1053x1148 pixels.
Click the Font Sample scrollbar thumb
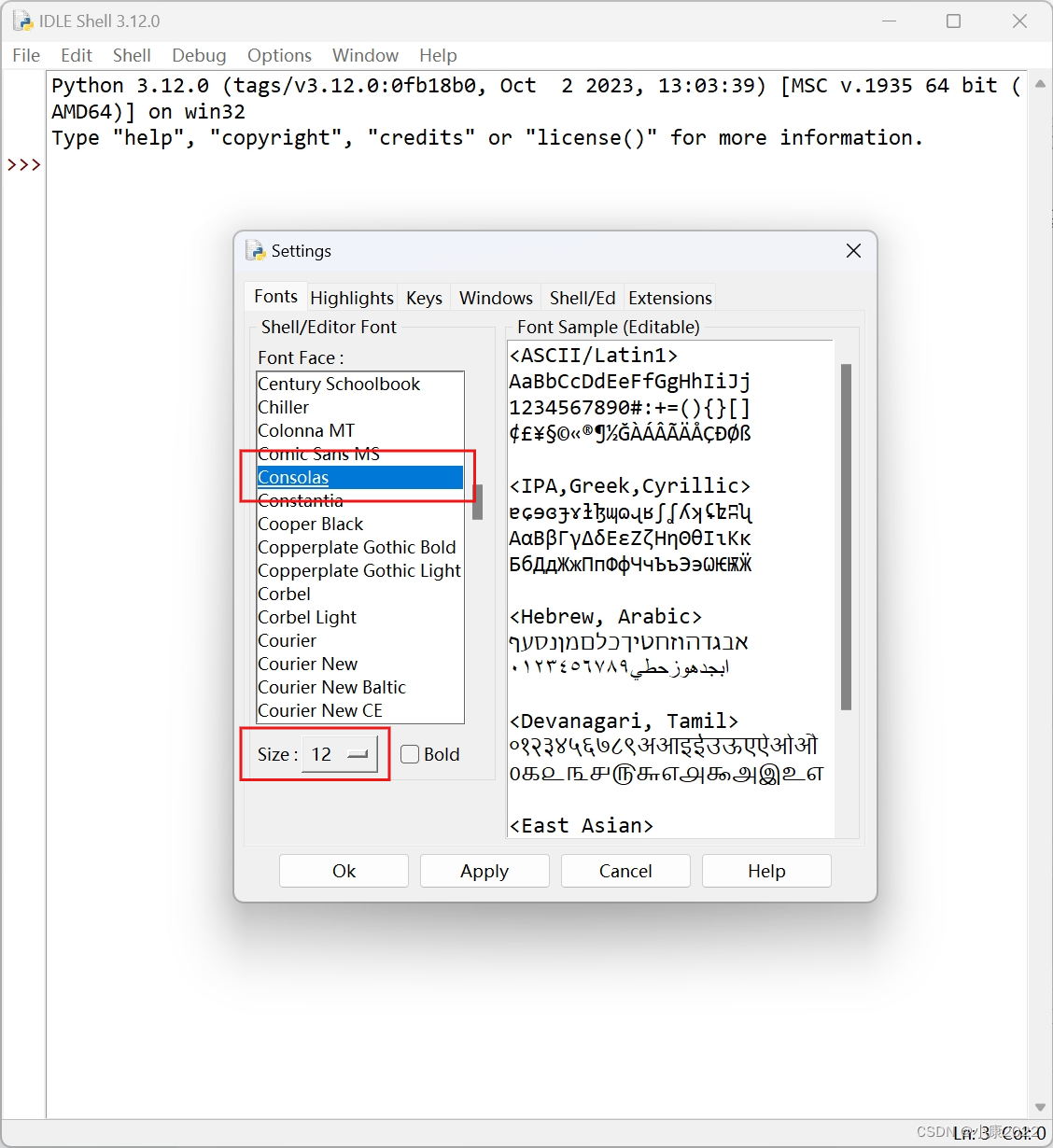[847, 537]
